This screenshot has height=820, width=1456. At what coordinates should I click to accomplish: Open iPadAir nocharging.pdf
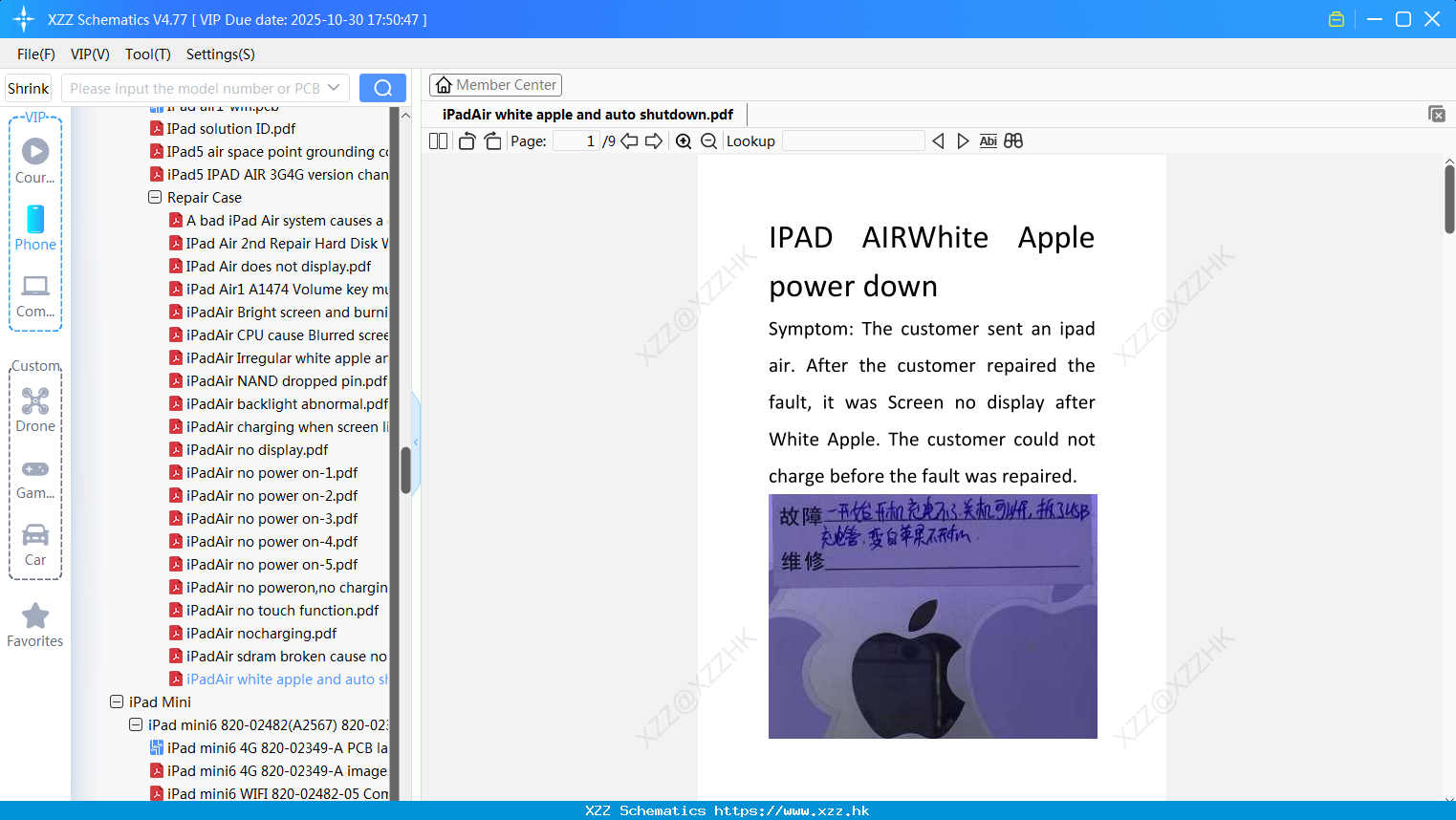[253, 634]
